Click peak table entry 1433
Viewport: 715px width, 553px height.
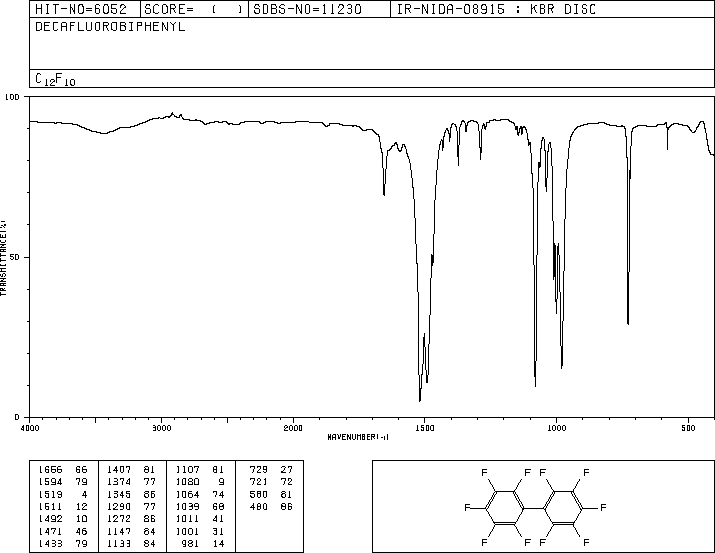pyautogui.click(x=50, y=543)
